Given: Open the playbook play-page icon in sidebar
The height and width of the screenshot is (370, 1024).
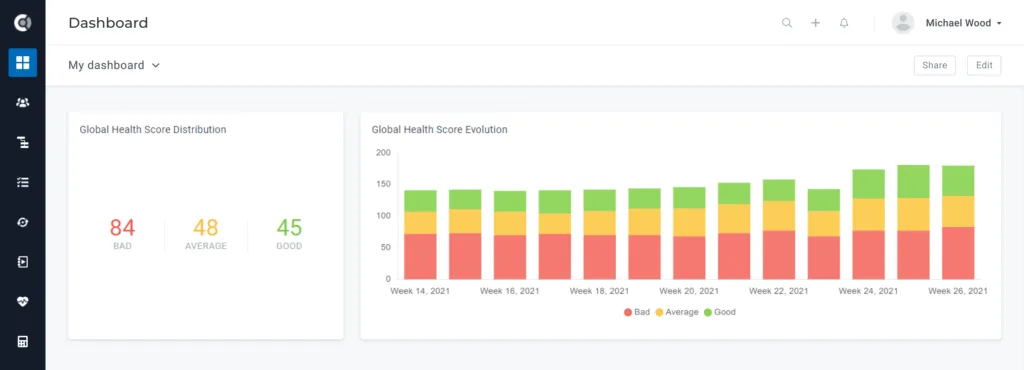Looking at the screenshot, I should 23,262.
